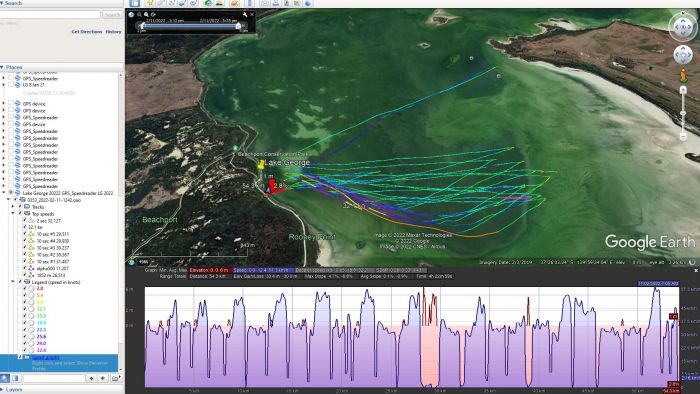Screen dimensions: 700x394
Task: Click the Get Directions link
Action: coord(87,32)
